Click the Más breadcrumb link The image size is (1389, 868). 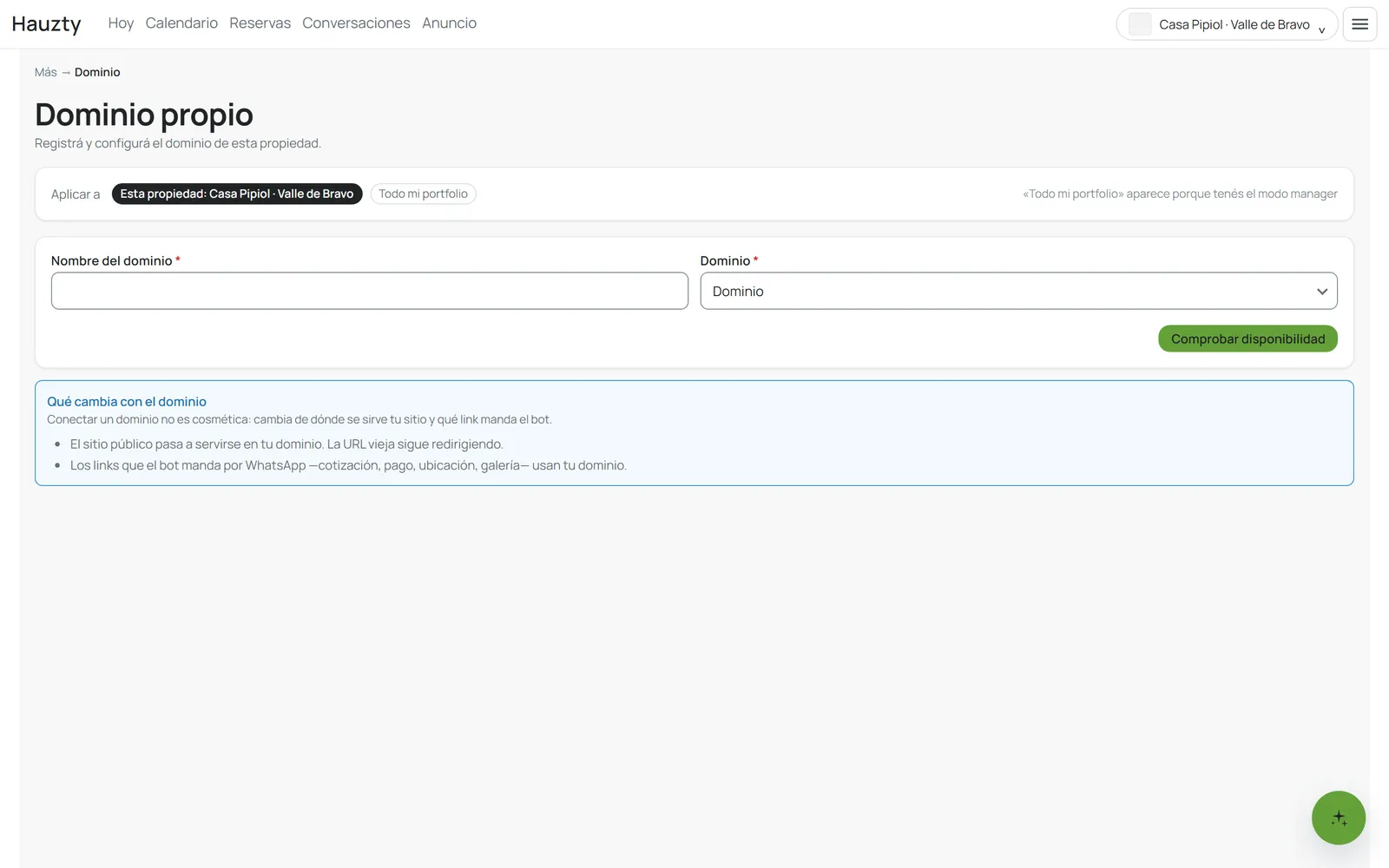click(45, 72)
